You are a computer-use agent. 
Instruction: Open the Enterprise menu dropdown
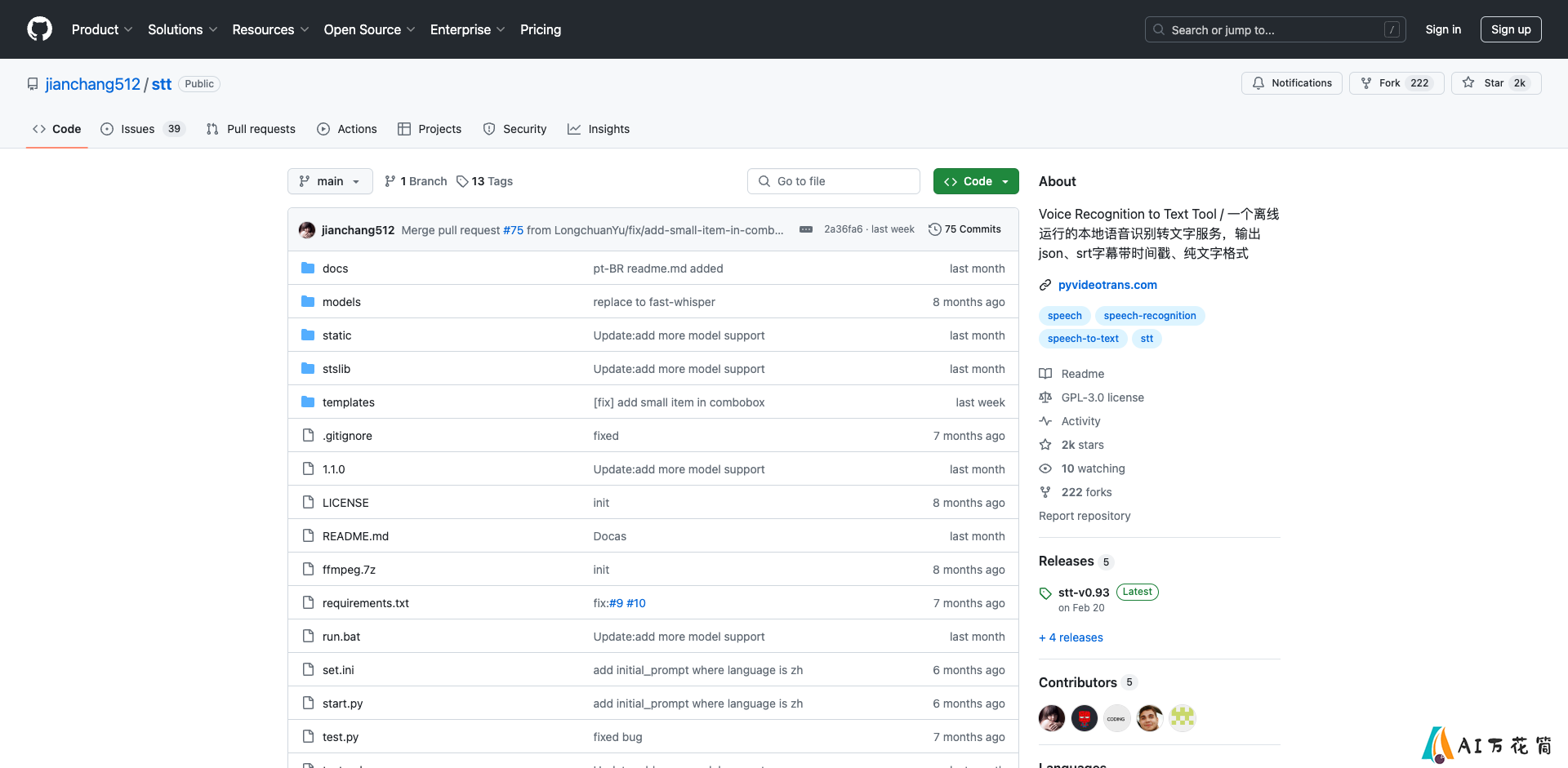[x=467, y=29]
